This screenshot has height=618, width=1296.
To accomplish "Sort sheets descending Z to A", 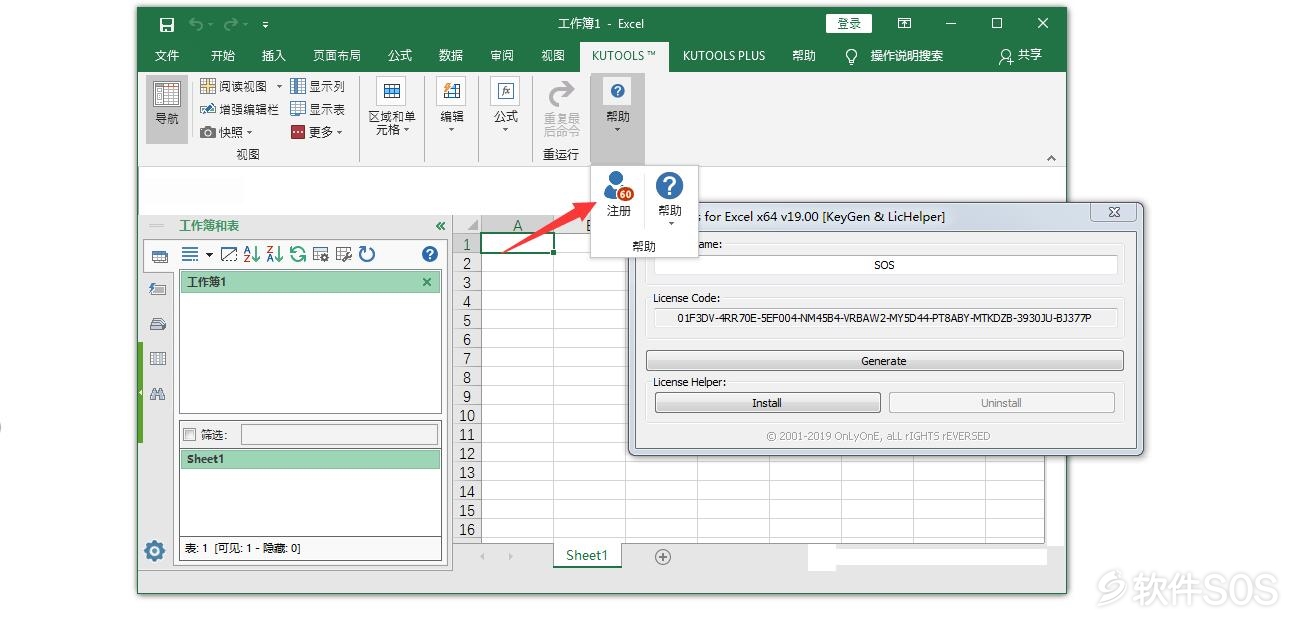I will tap(274, 255).
